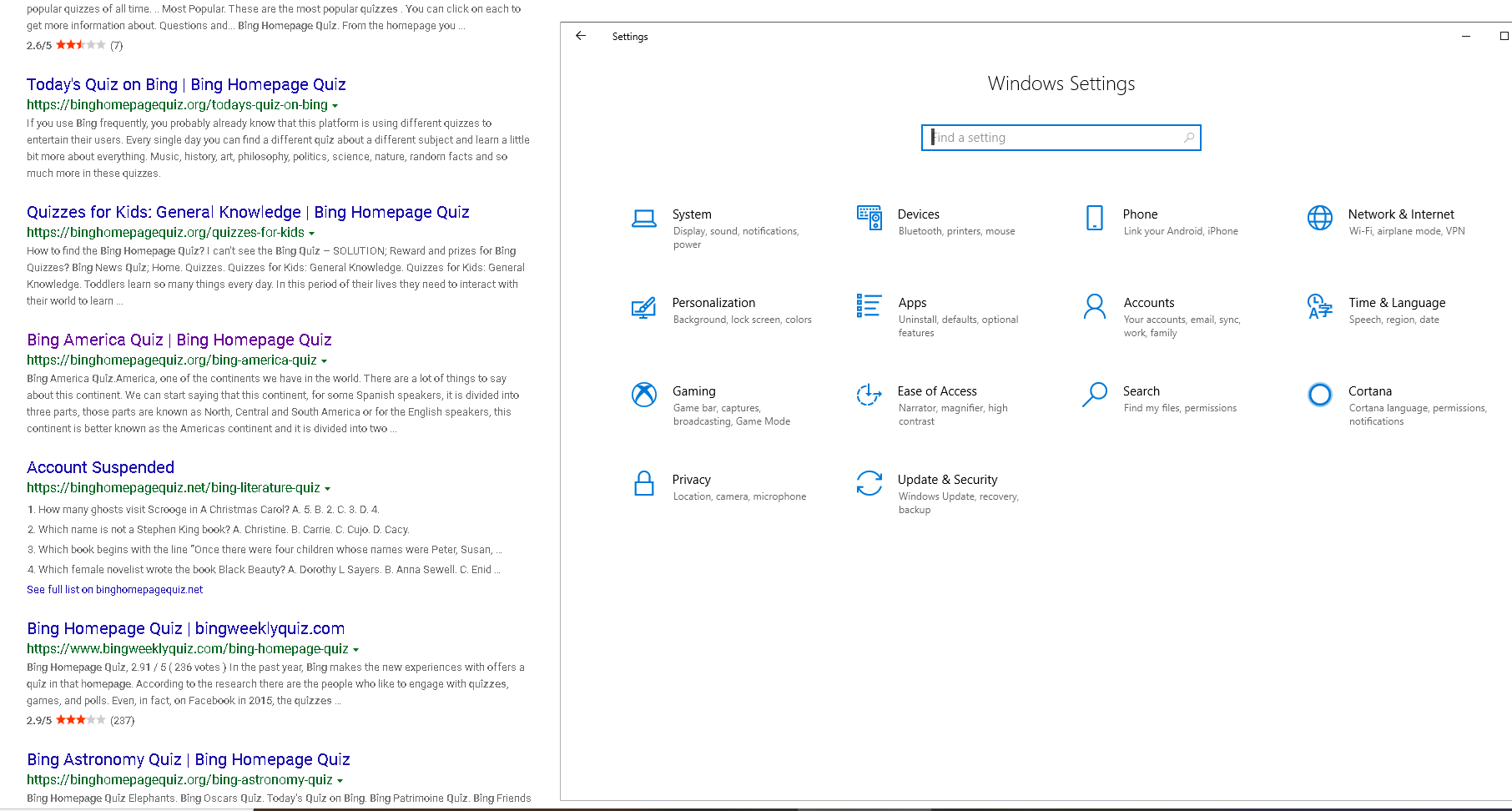Open the Time & Language icon
Image resolution: width=1512 pixels, height=811 pixels.
[x=1319, y=306]
